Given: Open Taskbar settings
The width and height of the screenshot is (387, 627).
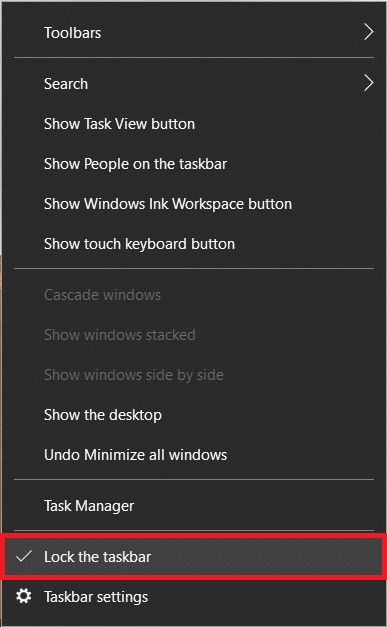Looking at the screenshot, I should click(x=194, y=597).
